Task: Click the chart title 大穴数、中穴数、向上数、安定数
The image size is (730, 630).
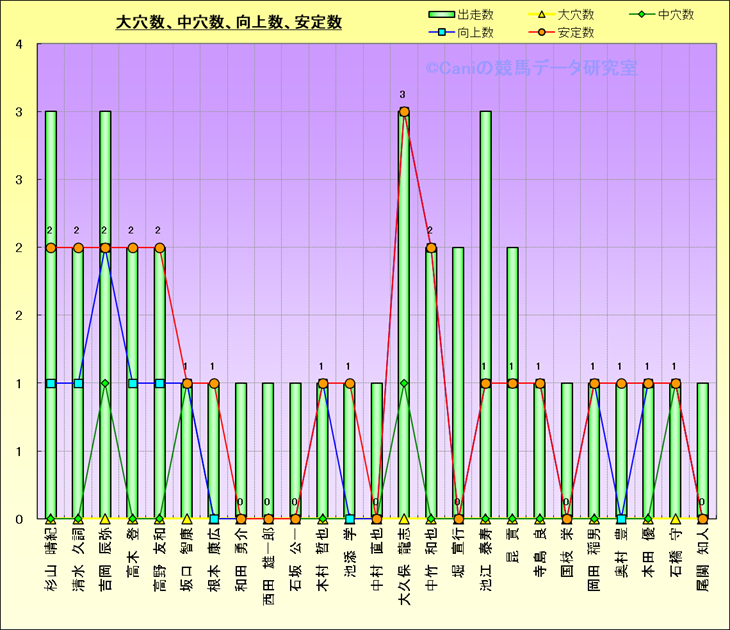Action: point(229,21)
